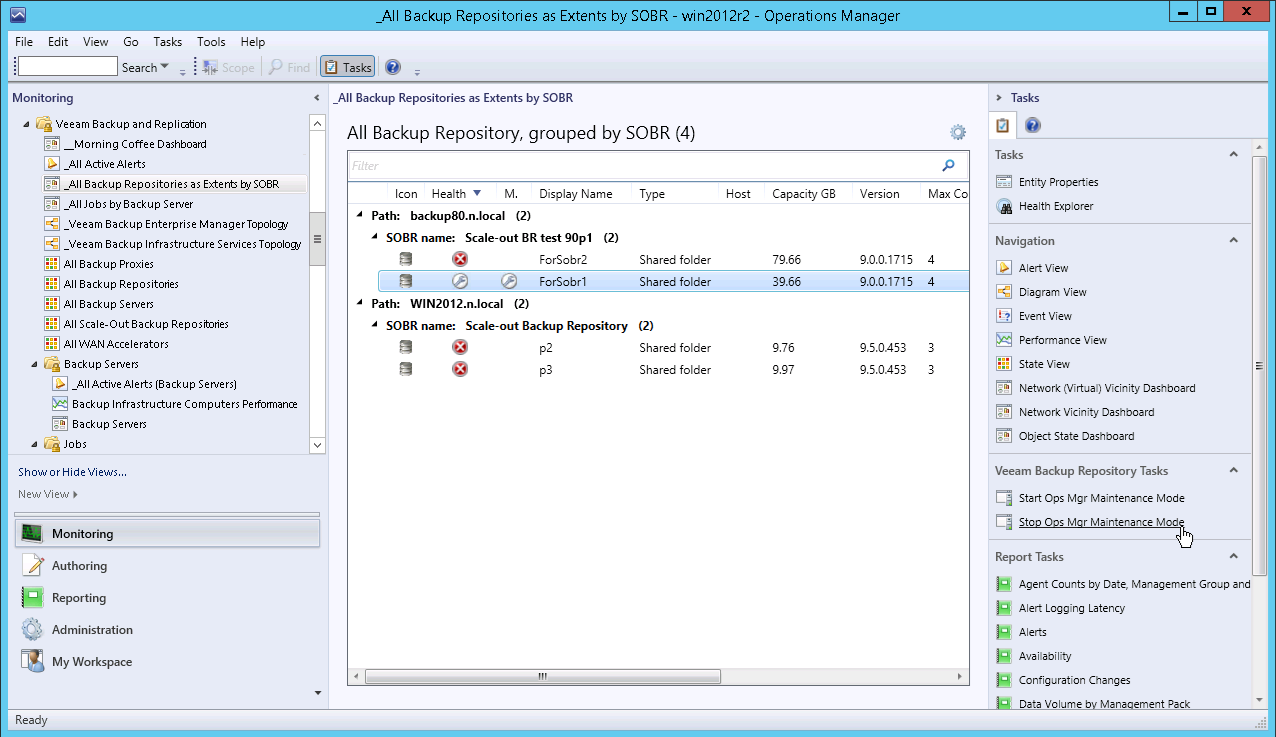Click Alert Logging Latency report icon
1276x737 pixels.
(1004, 608)
